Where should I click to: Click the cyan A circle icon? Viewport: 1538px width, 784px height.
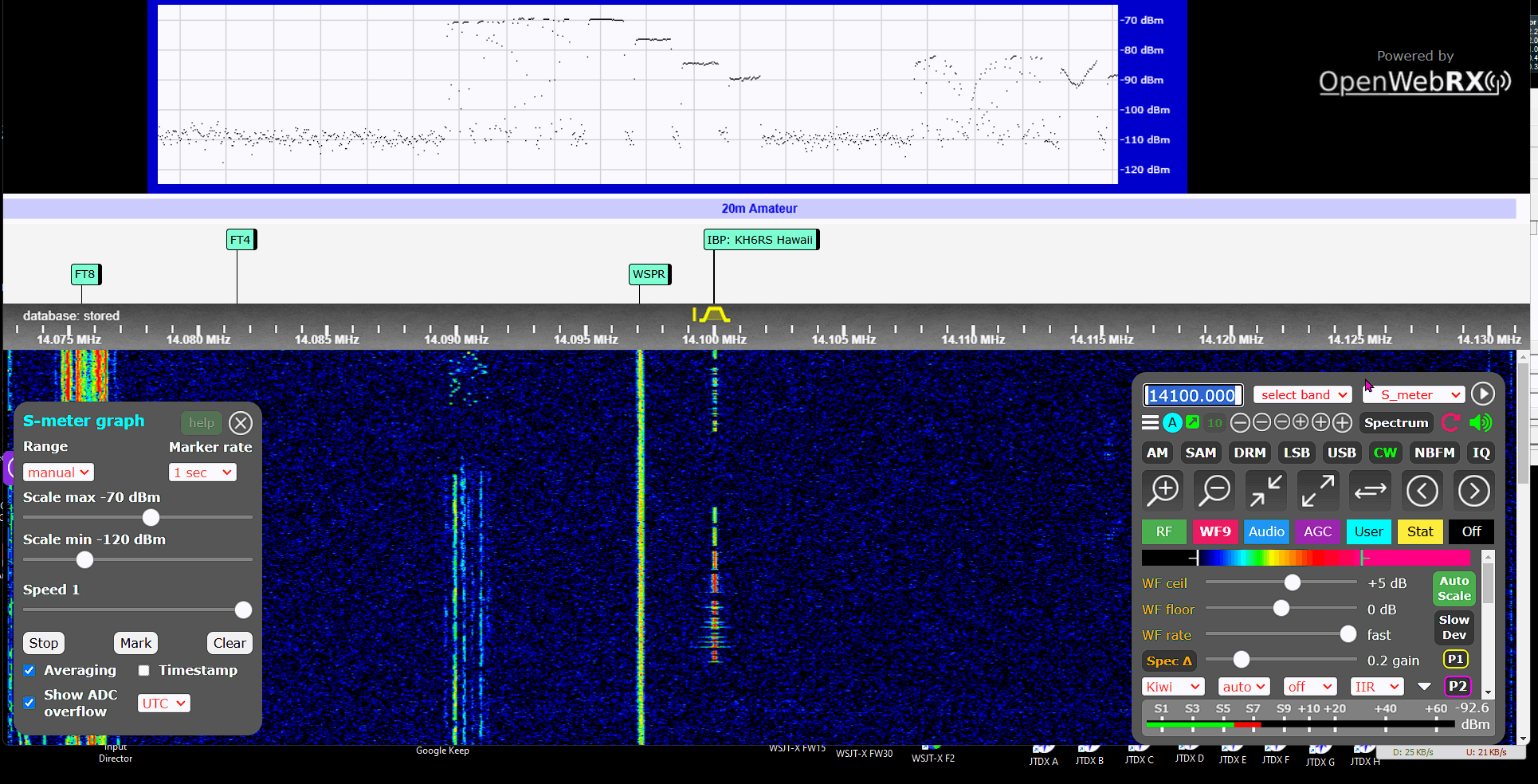[x=1171, y=423]
